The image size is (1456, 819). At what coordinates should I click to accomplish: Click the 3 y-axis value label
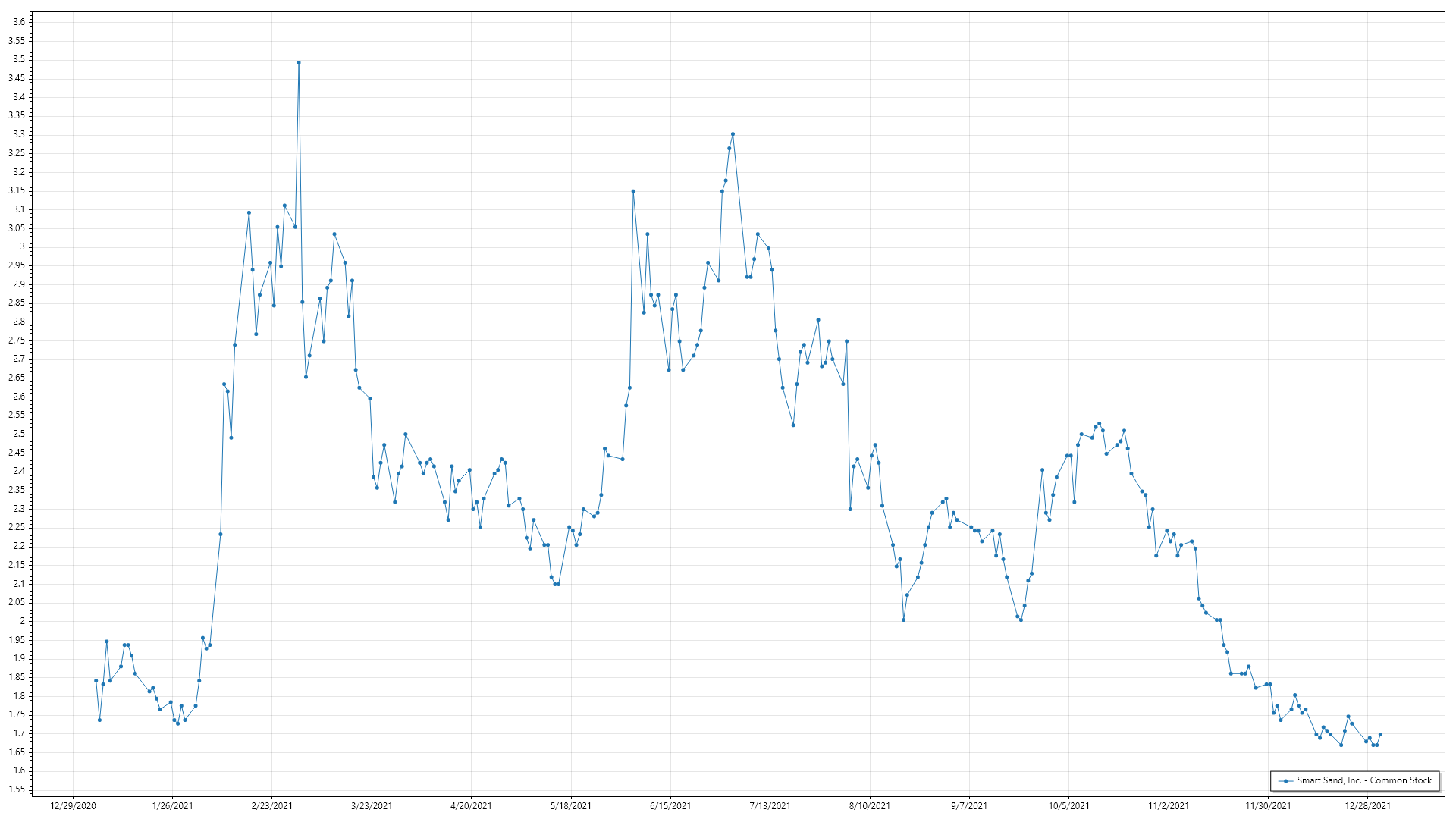pos(22,246)
